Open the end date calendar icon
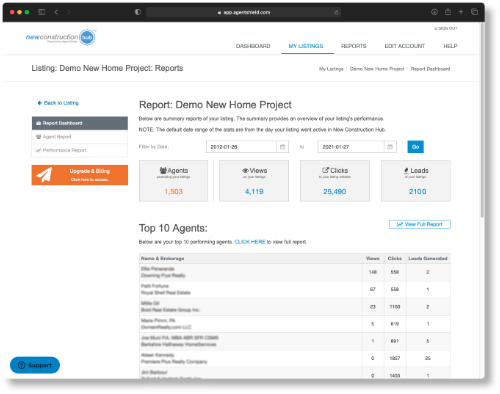This screenshot has width=500, height=394. (x=390, y=147)
